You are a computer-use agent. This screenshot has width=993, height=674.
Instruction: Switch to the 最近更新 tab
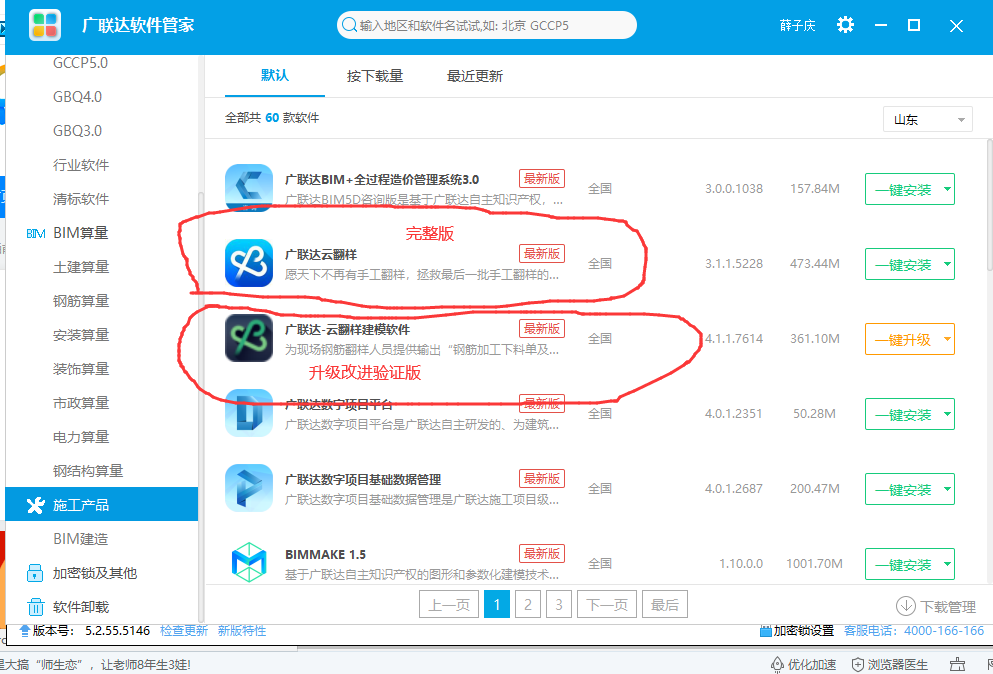coord(474,76)
